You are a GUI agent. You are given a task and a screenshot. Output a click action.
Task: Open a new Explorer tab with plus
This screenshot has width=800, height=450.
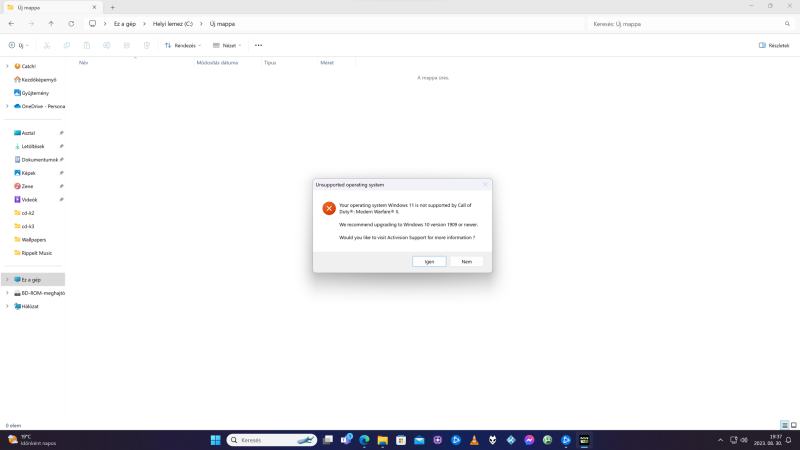[113, 8]
